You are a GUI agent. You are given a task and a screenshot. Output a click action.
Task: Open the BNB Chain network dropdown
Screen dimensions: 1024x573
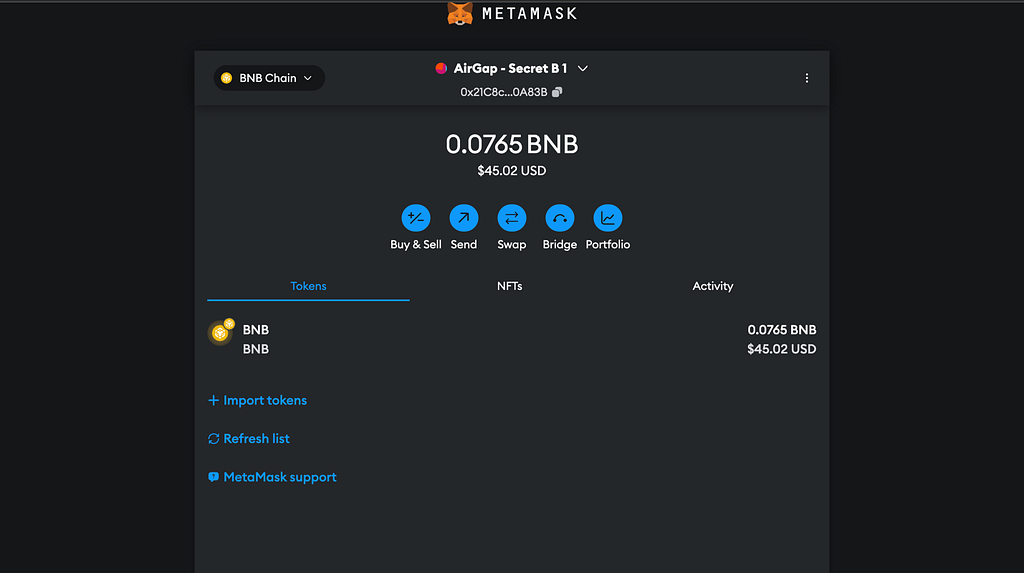269,78
